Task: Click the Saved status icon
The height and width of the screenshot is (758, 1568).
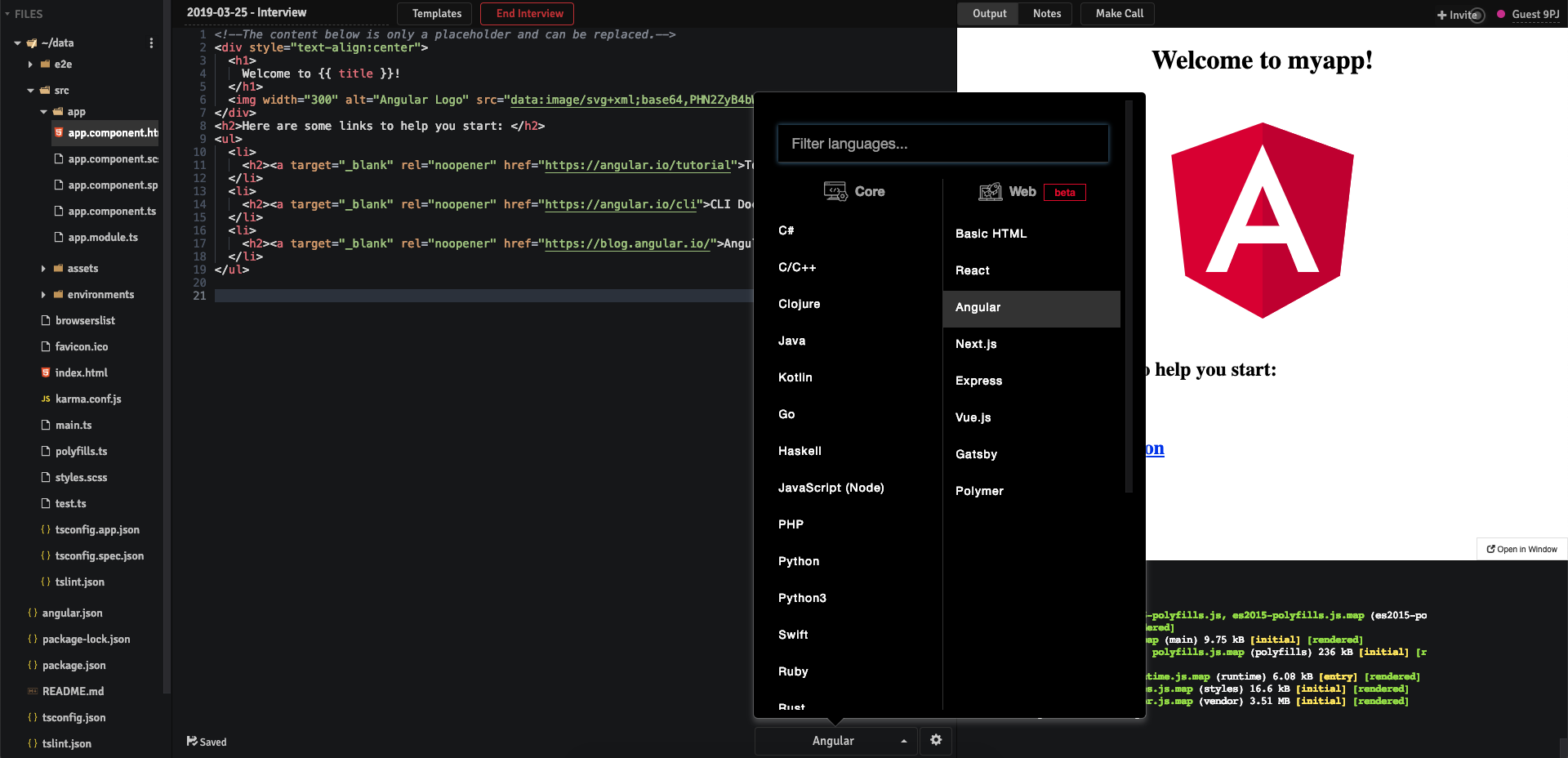Action: tap(192, 741)
